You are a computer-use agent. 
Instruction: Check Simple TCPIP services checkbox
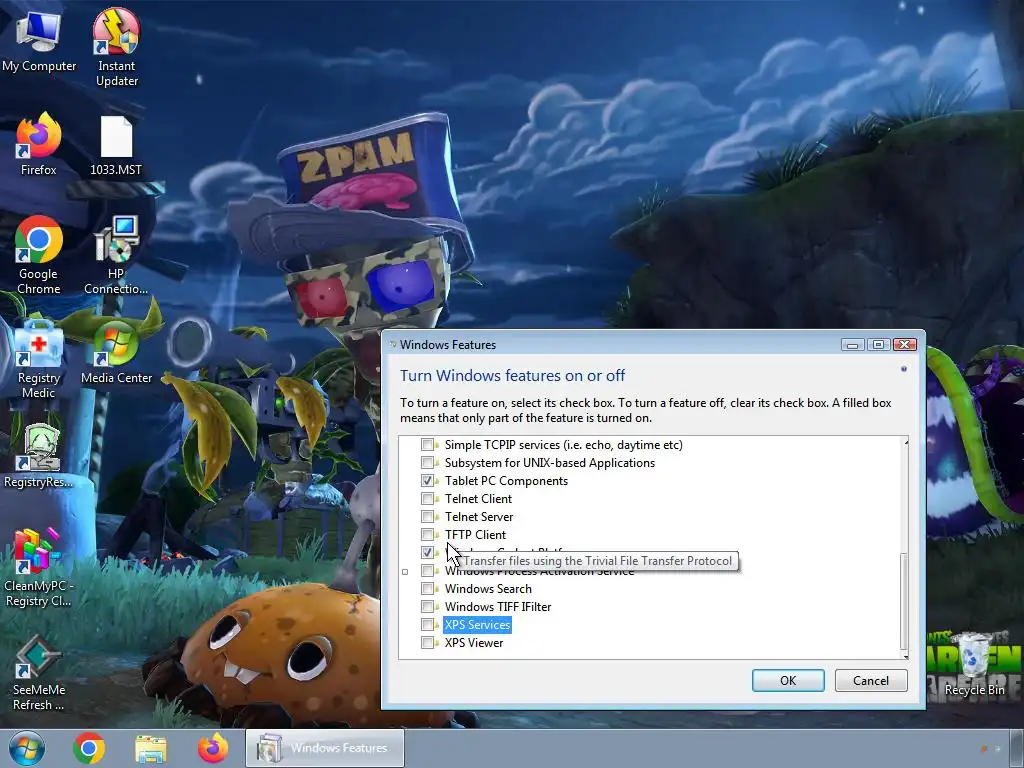point(427,445)
